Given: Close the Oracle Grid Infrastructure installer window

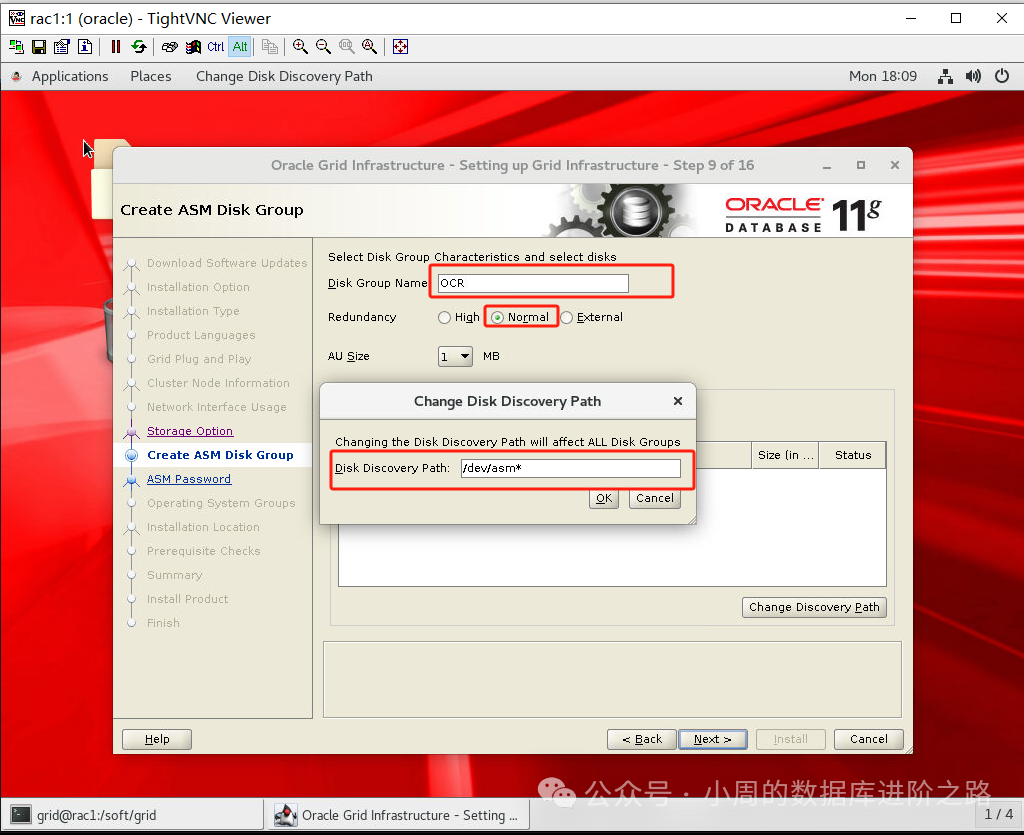Looking at the screenshot, I should tap(895, 165).
